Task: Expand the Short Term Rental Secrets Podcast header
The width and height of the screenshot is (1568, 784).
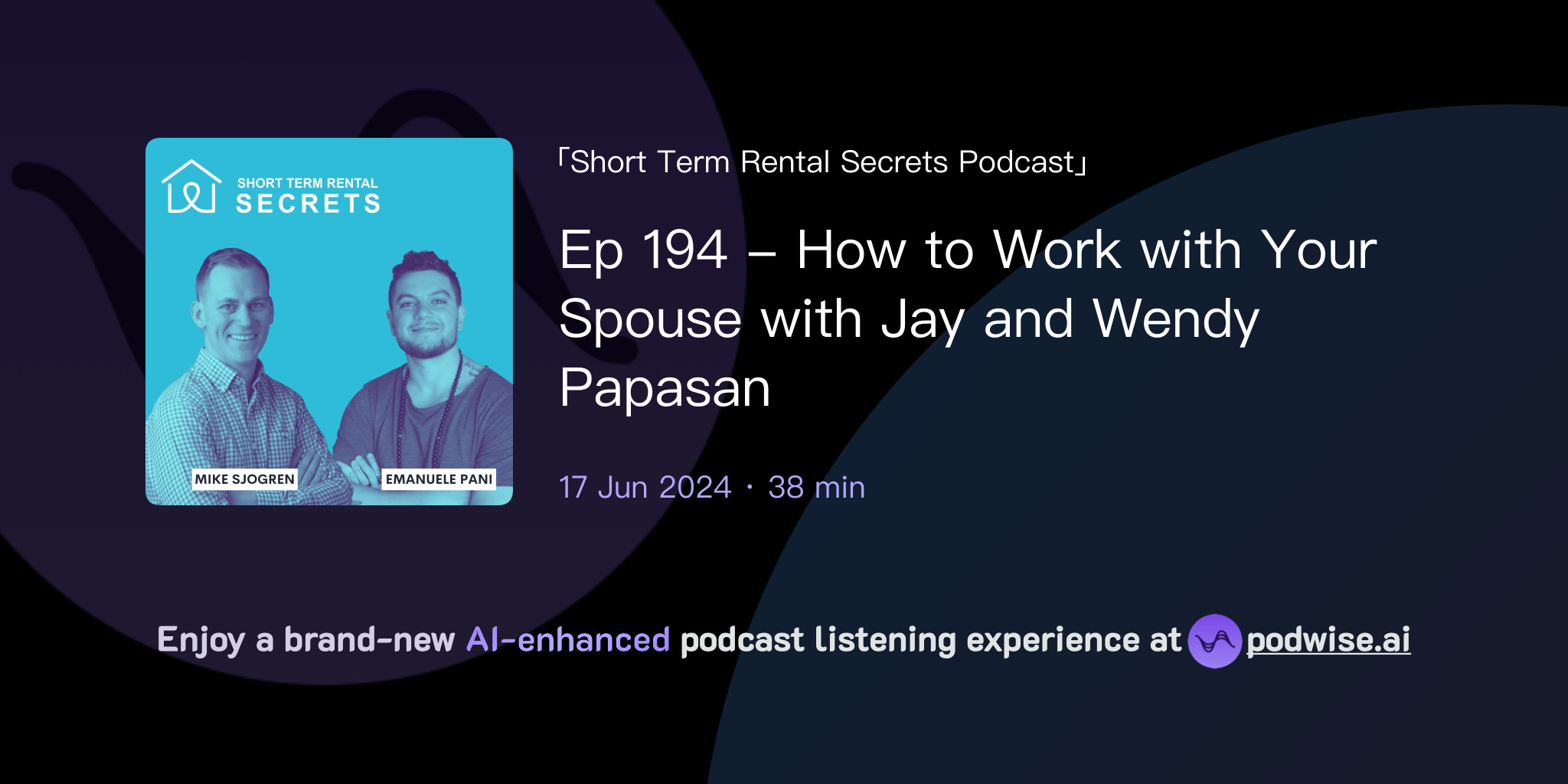Action: 824,161
